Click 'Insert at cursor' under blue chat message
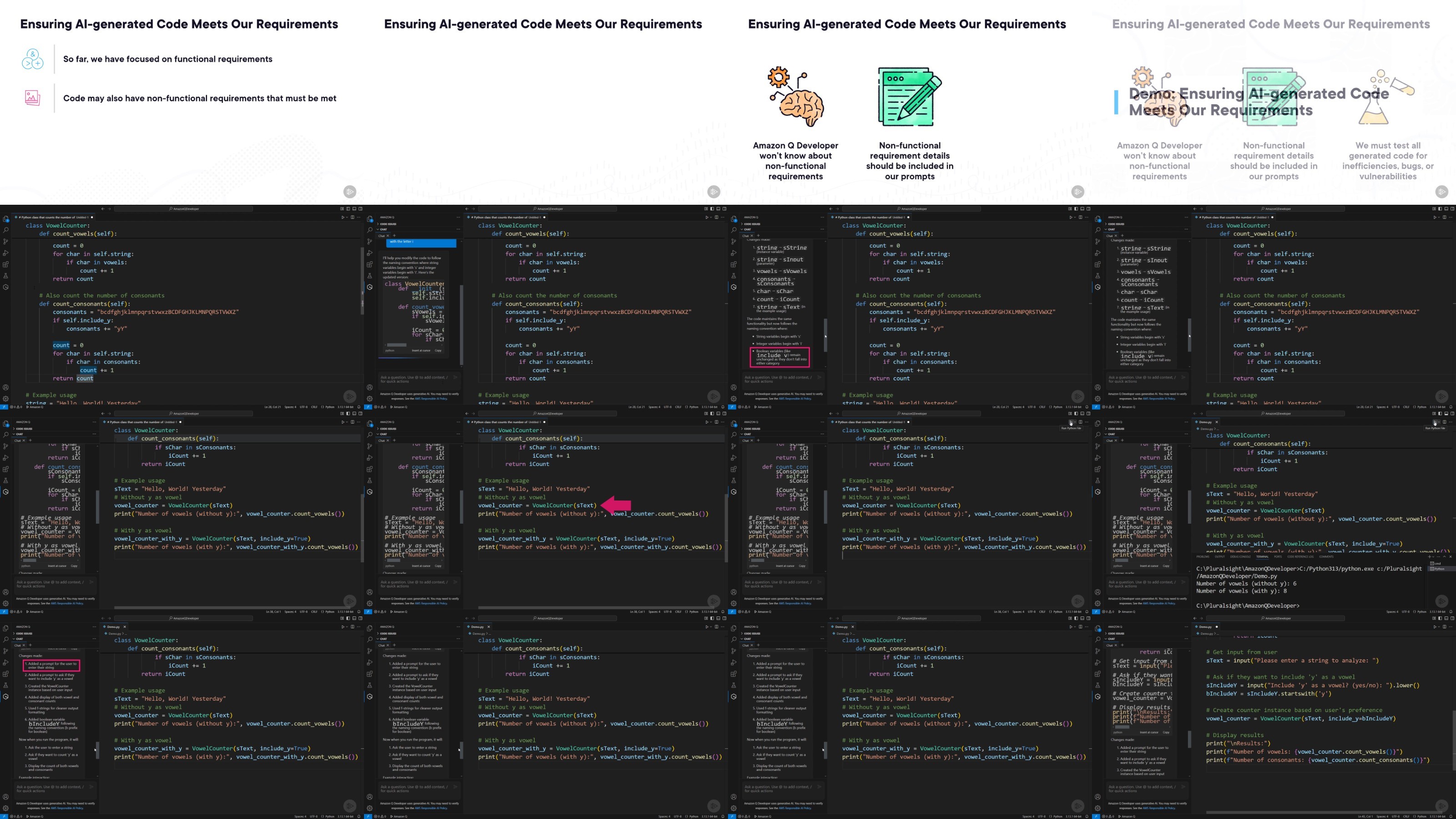This screenshot has width=1456, height=819. coord(421,351)
